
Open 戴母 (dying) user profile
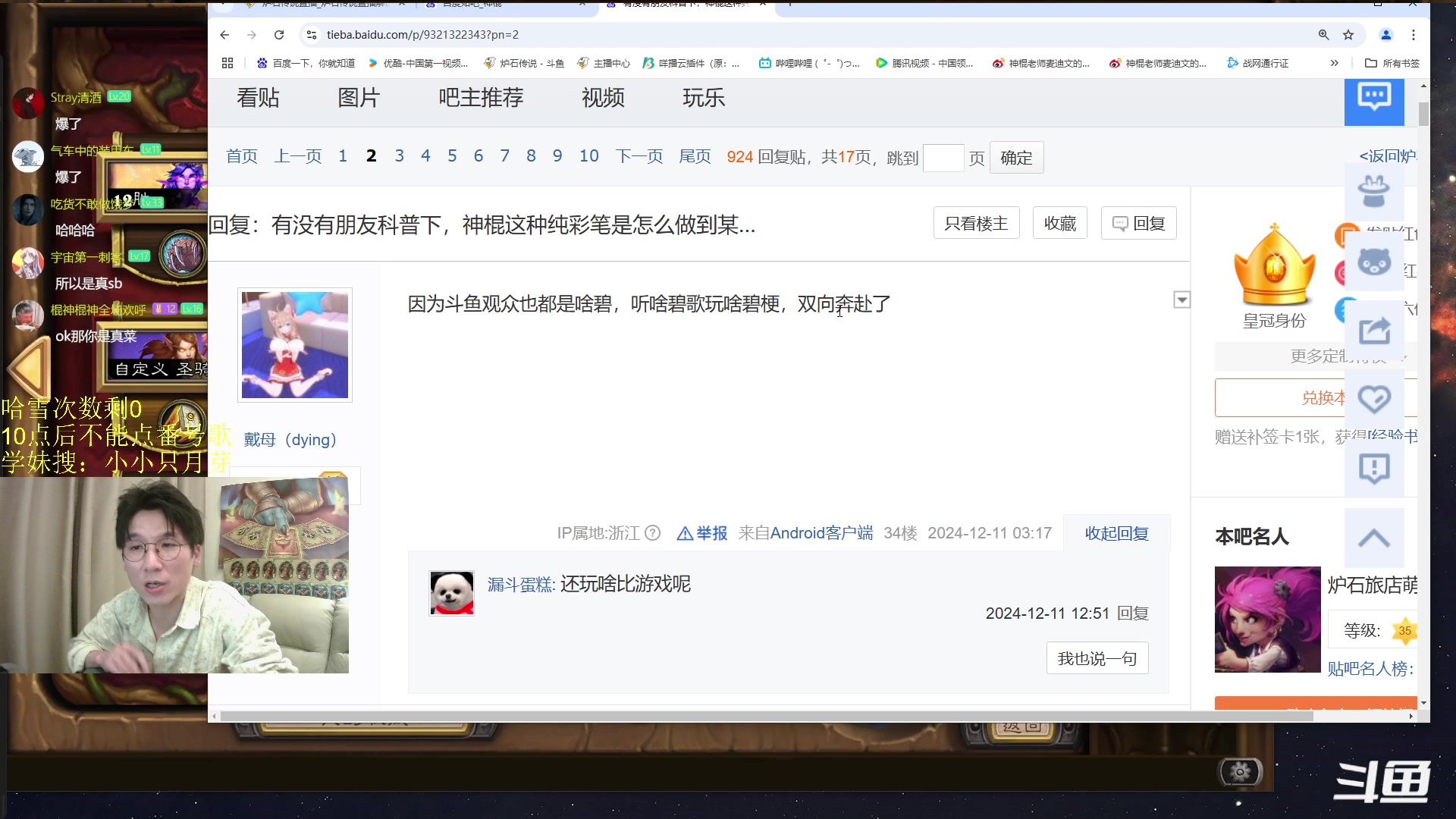[290, 440]
